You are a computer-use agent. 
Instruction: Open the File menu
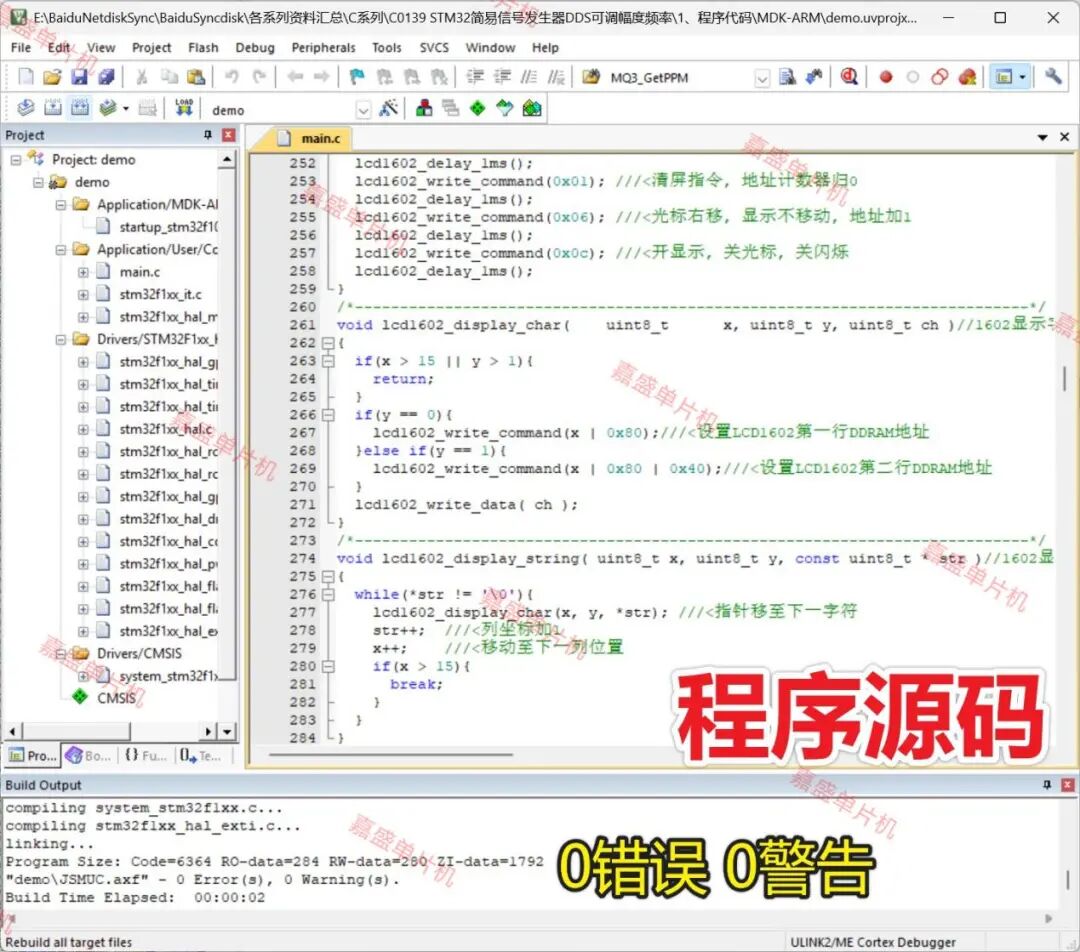[x=21, y=48]
